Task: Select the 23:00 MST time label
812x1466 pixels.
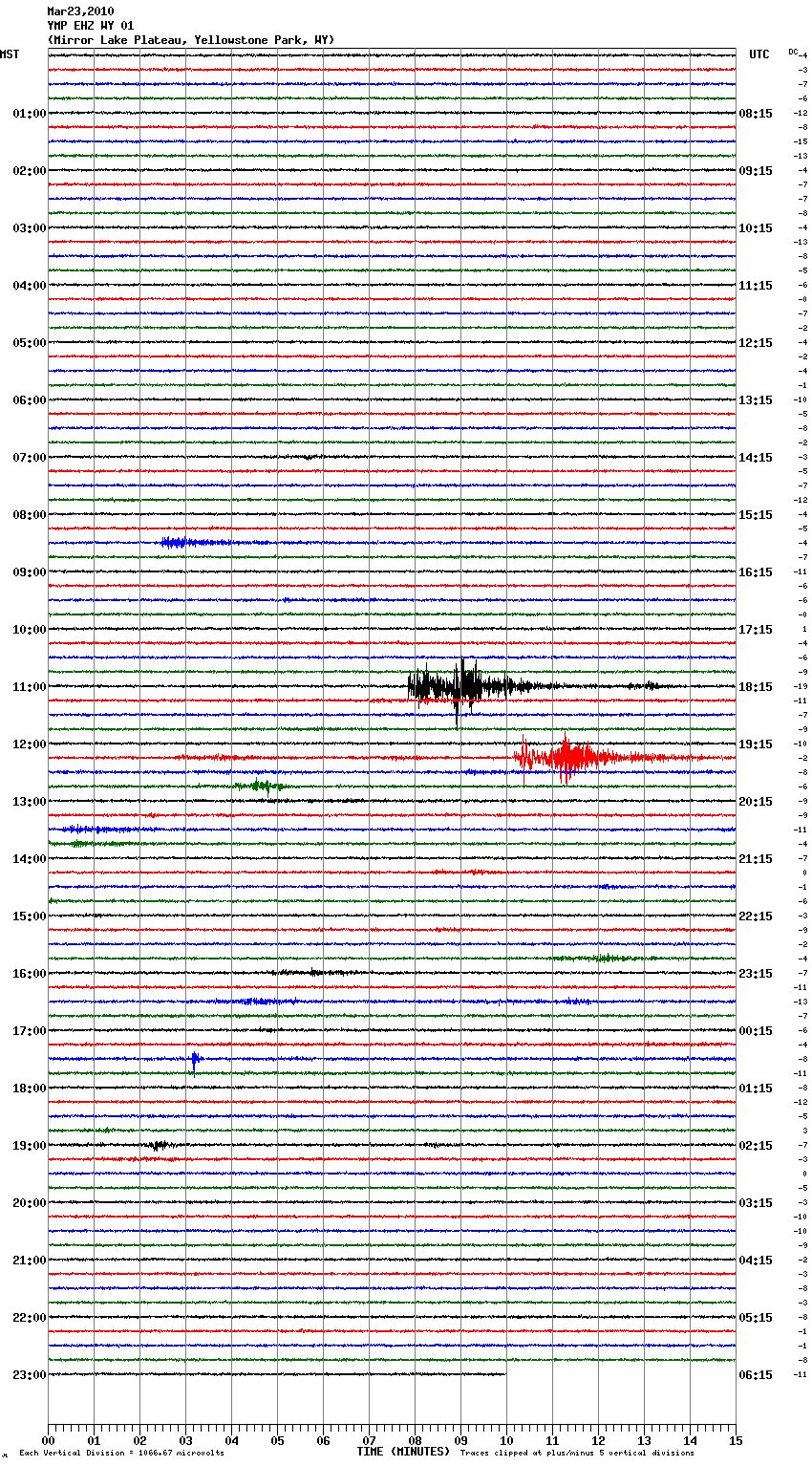Action: click(29, 1375)
